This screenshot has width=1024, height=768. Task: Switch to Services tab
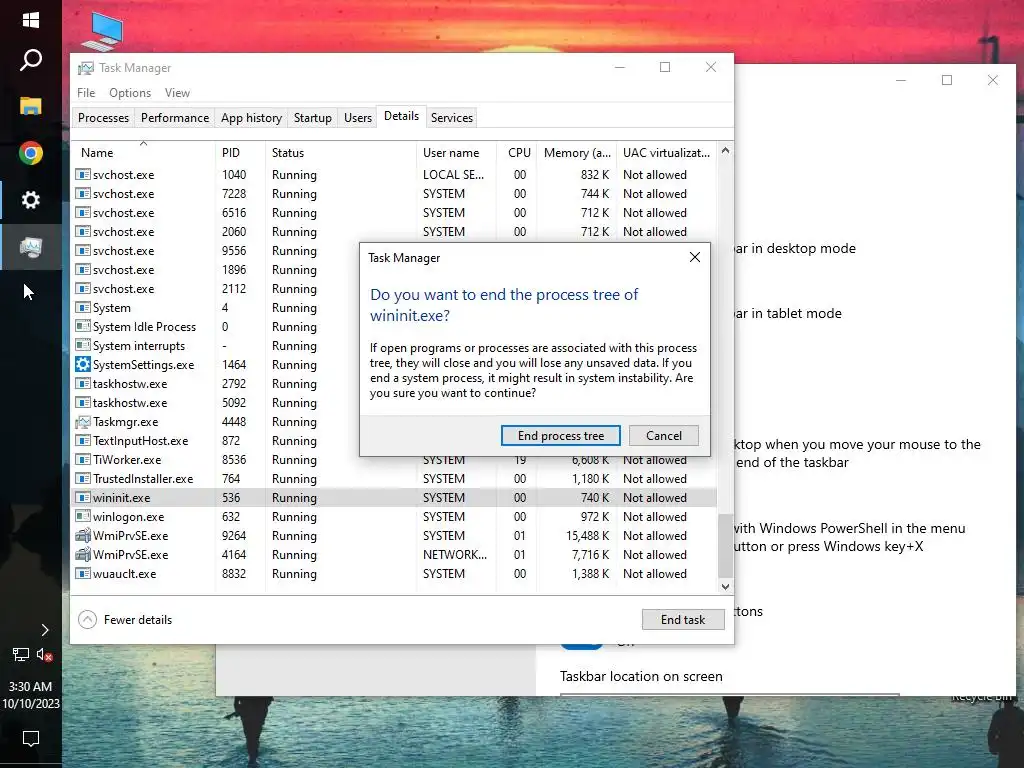(451, 118)
